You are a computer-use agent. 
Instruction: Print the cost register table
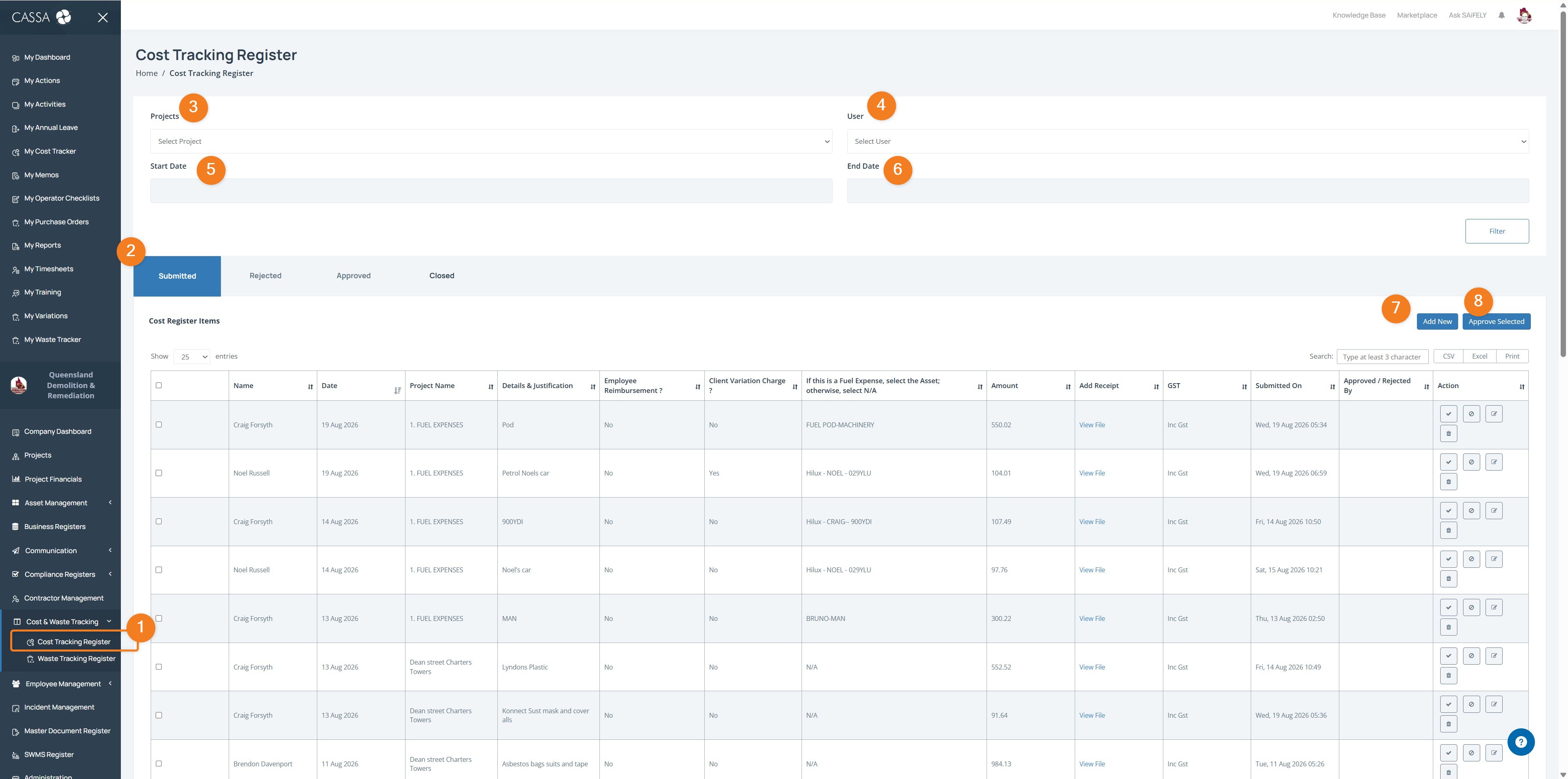pyautogui.click(x=1512, y=356)
